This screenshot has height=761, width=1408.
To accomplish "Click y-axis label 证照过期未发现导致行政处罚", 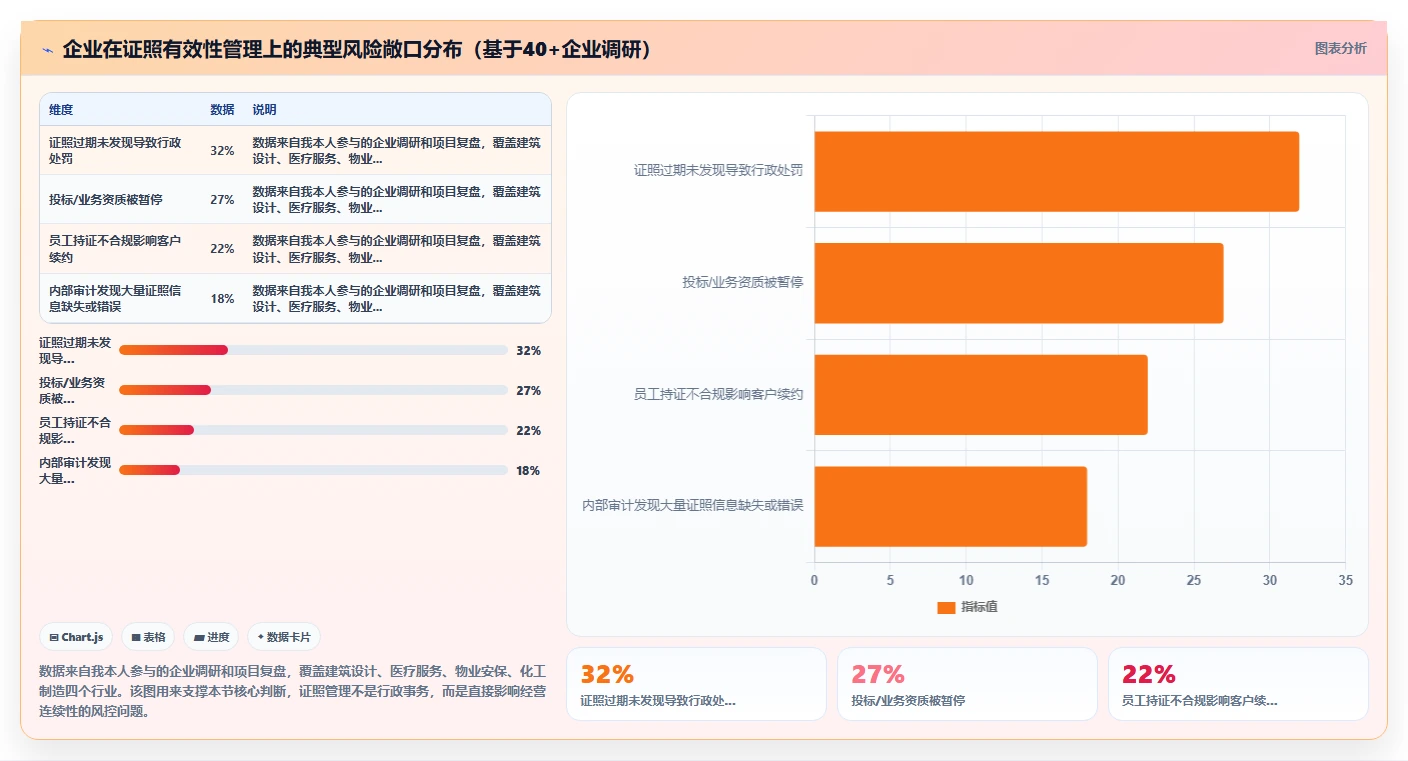I will (x=718, y=170).
